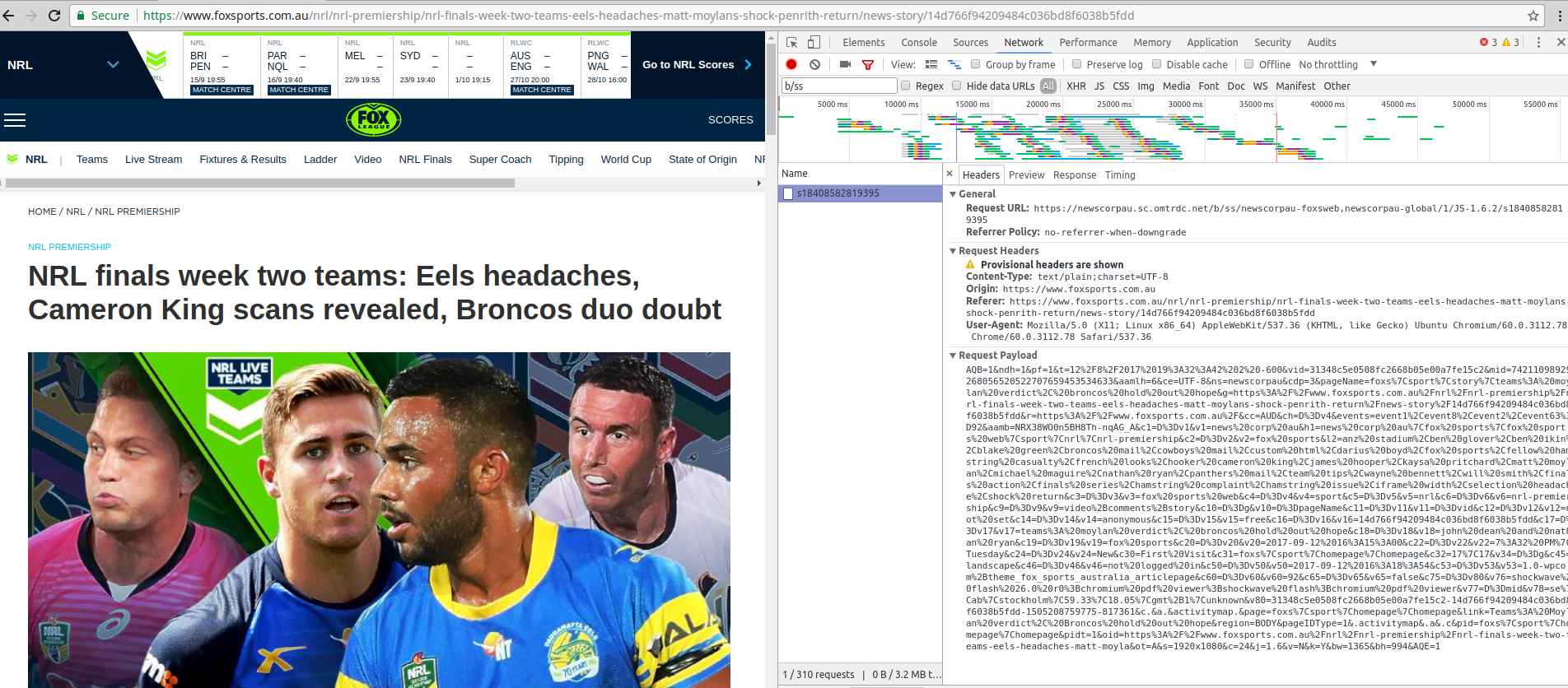Open MATCH CENTRE for PAR vs NQL

coord(299,90)
